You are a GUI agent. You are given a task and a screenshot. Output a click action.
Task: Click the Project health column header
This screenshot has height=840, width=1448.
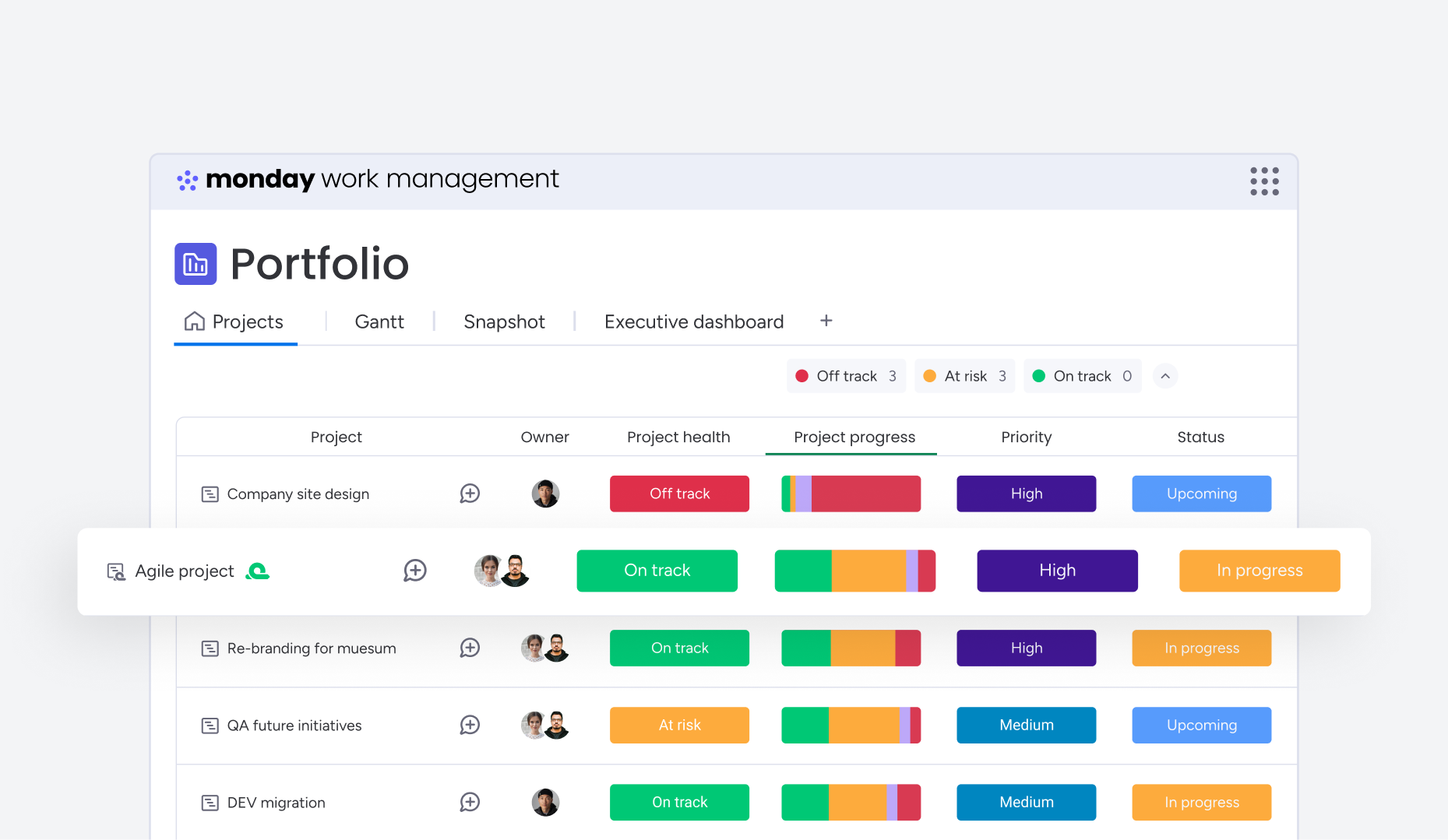[x=678, y=437]
